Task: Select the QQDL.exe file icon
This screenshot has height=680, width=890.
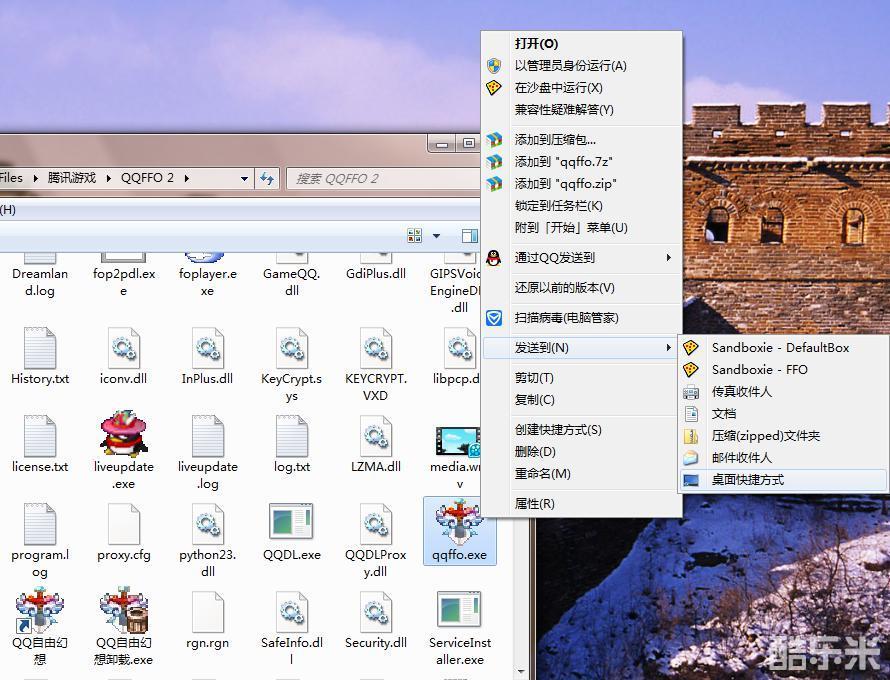Action: pyautogui.click(x=291, y=521)
